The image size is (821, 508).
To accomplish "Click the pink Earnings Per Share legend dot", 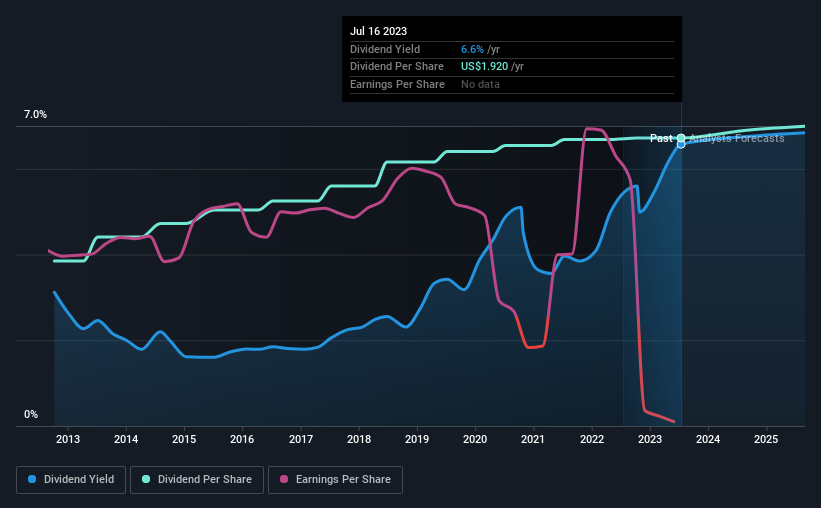I will (x=284, y=479).
